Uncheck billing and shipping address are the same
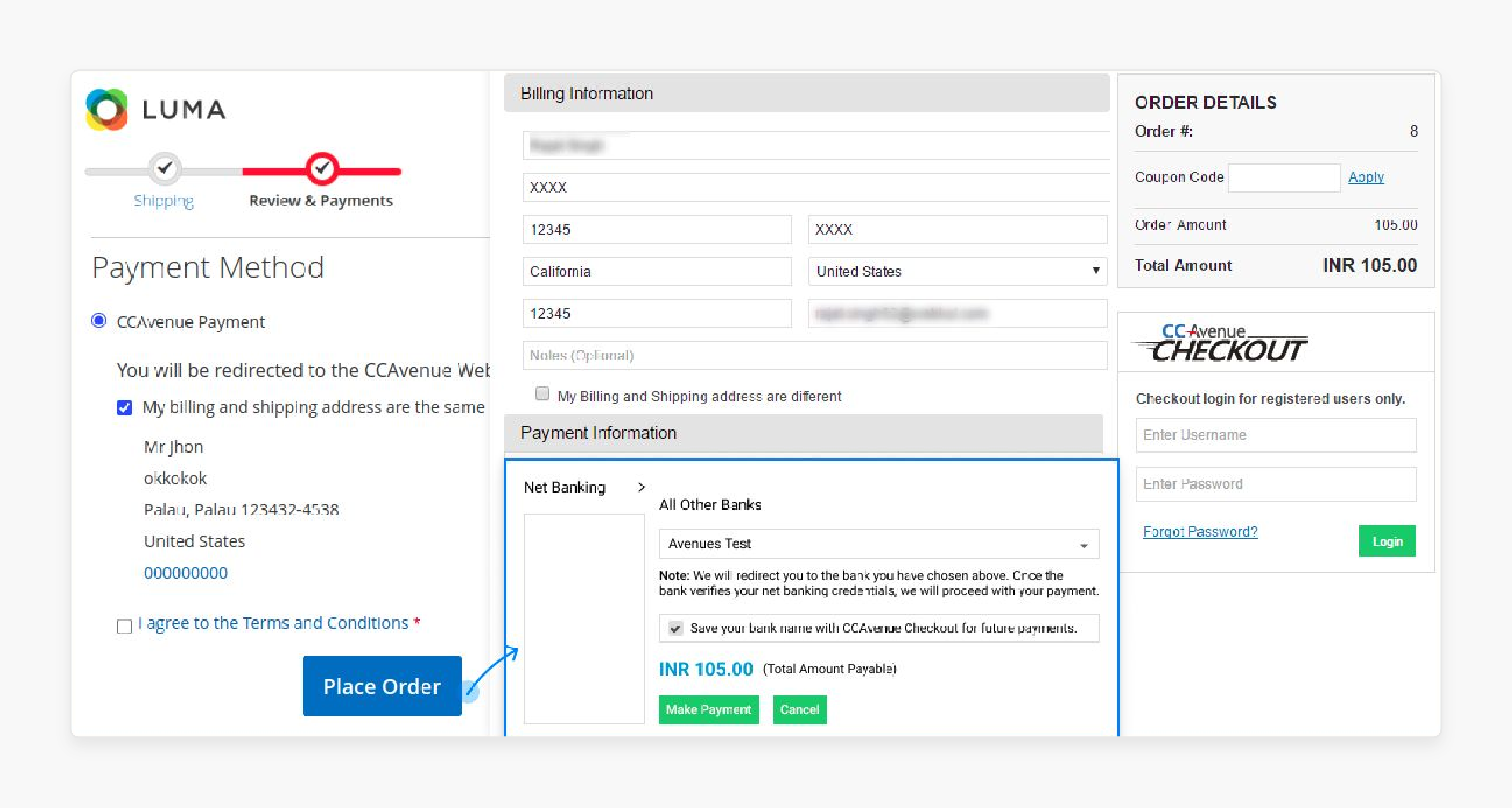The image size is (1512, 808). [x=125, y=407]
